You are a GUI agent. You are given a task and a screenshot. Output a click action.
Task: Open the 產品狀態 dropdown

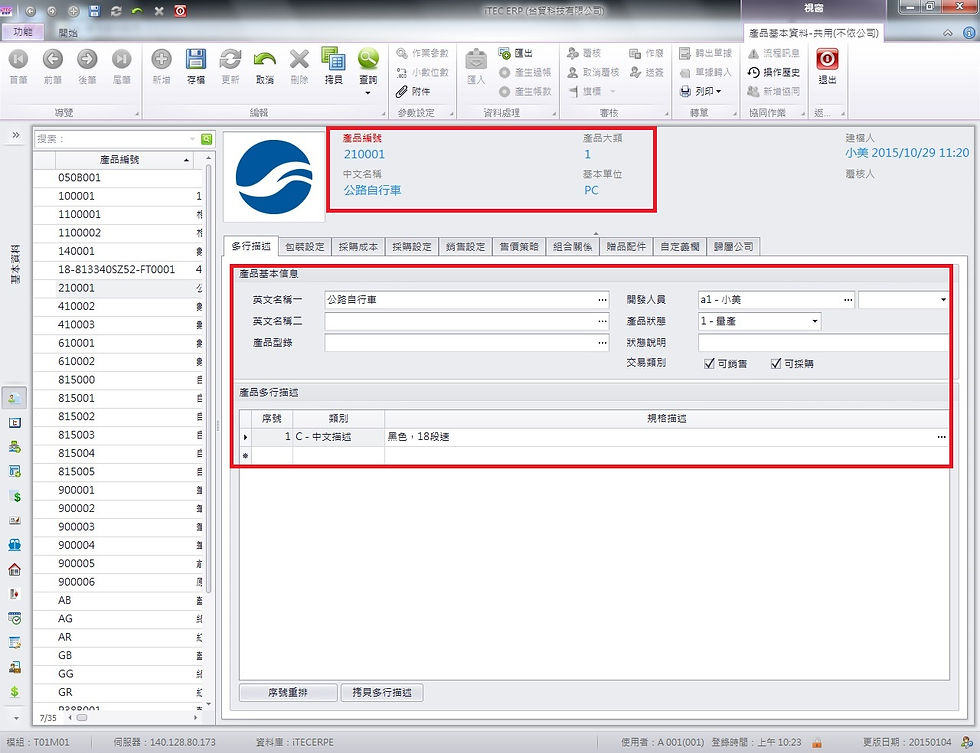coord(814,321)
